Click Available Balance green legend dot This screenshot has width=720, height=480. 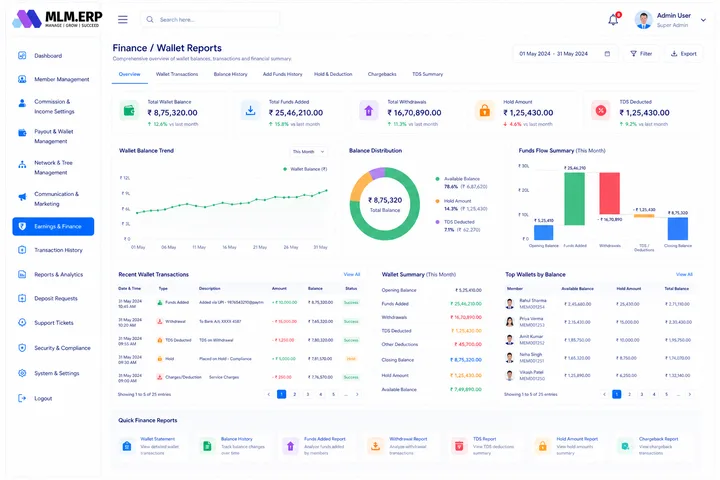click(x=437, y=179)
